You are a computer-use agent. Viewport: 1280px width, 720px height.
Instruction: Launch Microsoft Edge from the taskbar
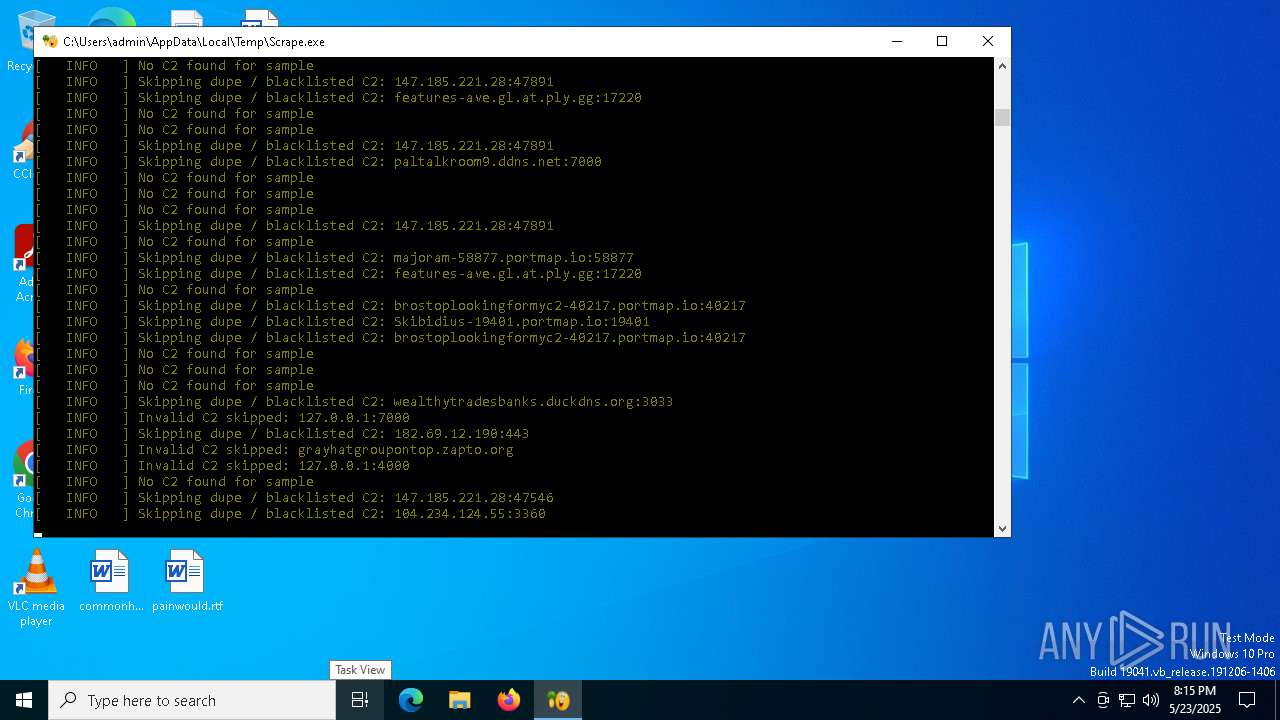(x=411, y=700)
